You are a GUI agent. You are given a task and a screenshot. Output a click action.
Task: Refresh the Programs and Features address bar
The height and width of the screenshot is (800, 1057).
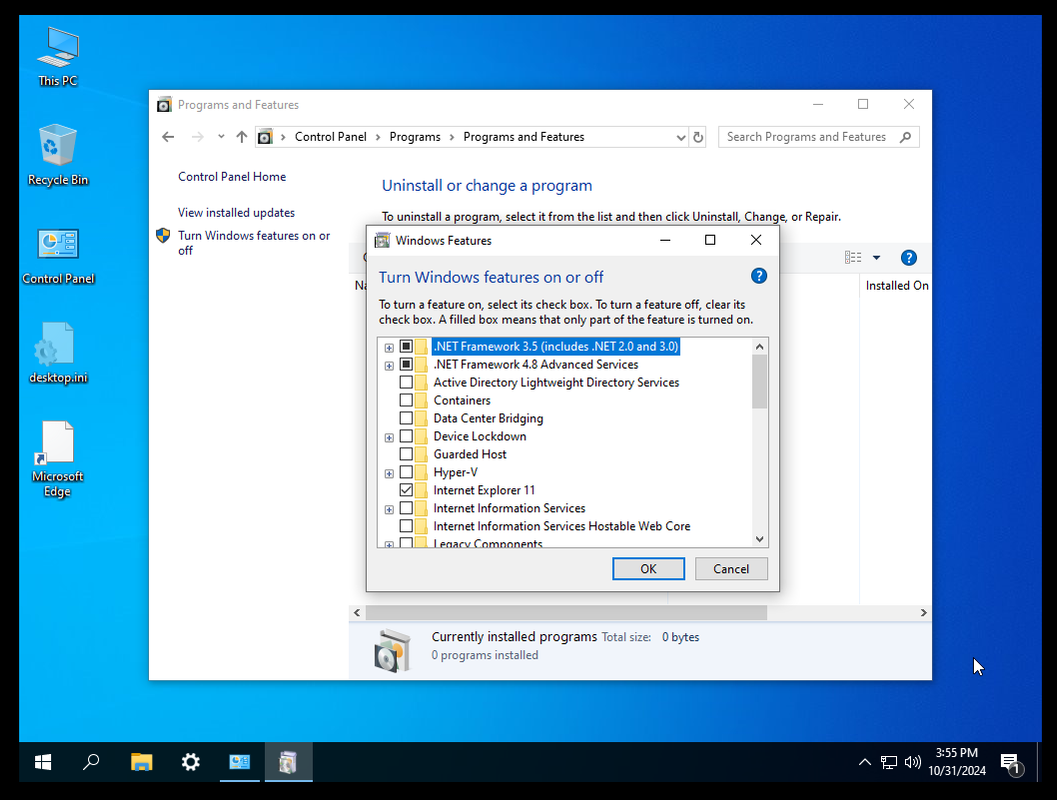(x=698, y=137)
